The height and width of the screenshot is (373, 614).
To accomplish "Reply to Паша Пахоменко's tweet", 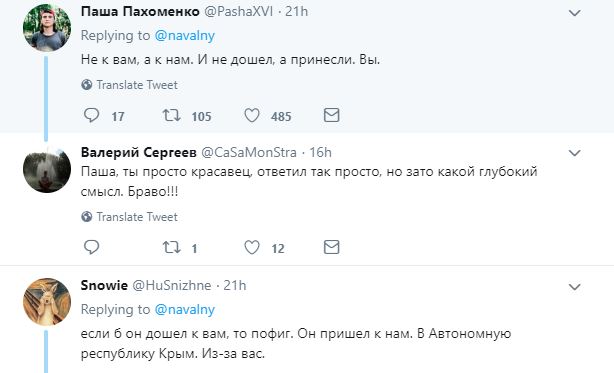I will [x=92, y=115].
